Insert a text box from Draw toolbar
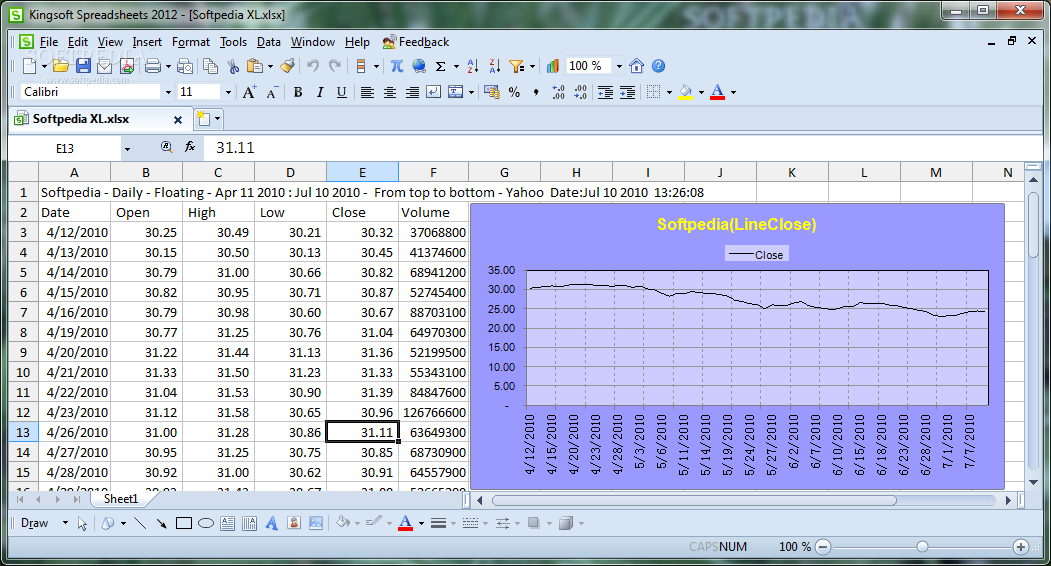 [x=227, y=523]
